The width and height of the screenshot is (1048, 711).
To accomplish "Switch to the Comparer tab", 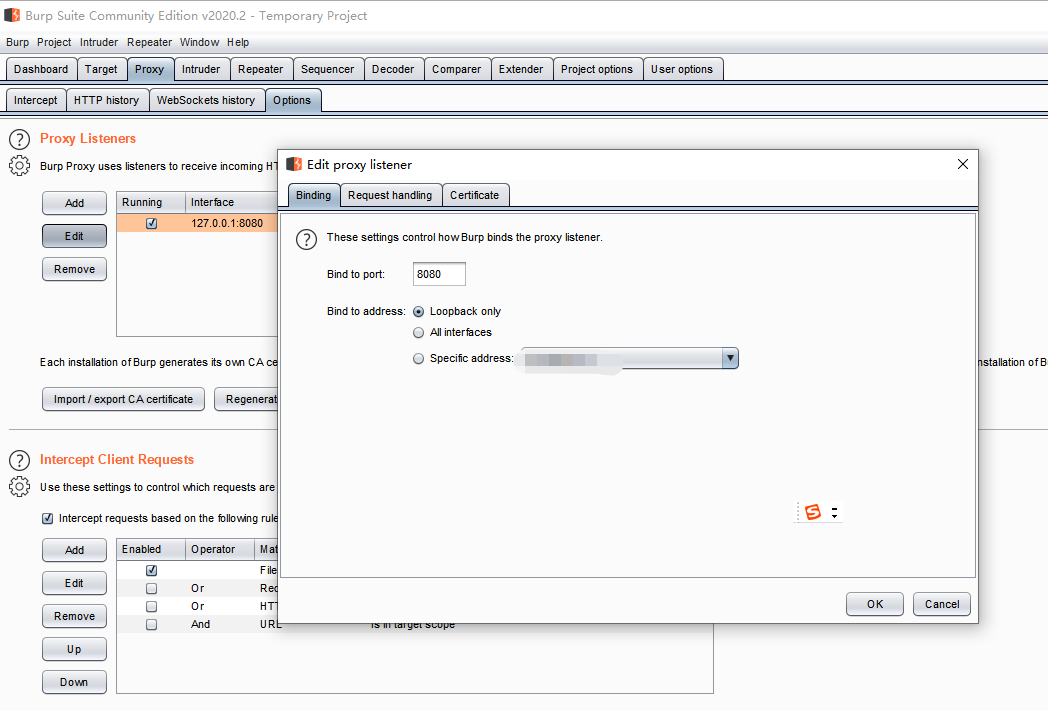I will click(x=456, y=69).
